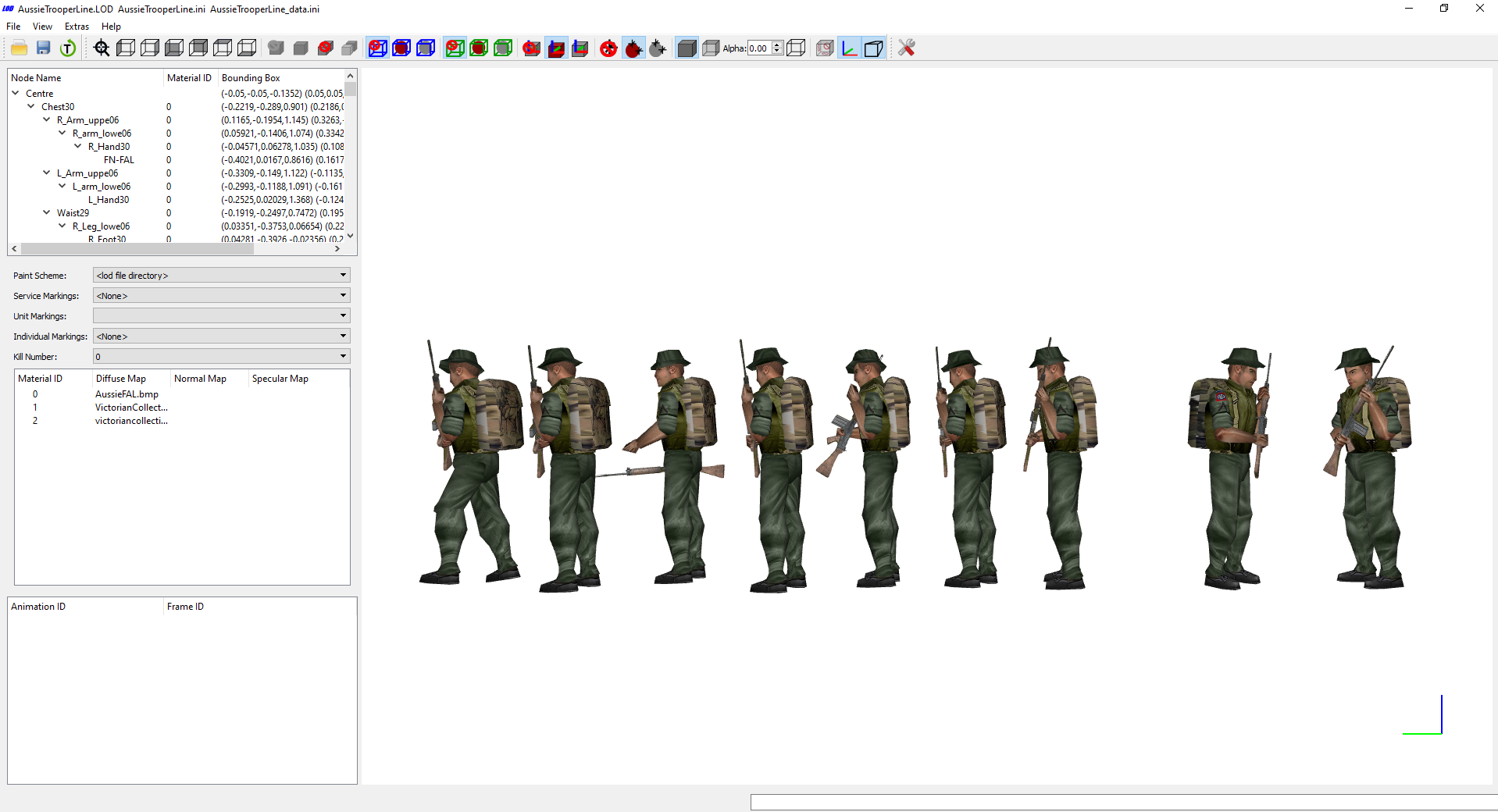1498x812 pixels.
Task: Select the view cube with left face shaded
Action: coord(126,48)
